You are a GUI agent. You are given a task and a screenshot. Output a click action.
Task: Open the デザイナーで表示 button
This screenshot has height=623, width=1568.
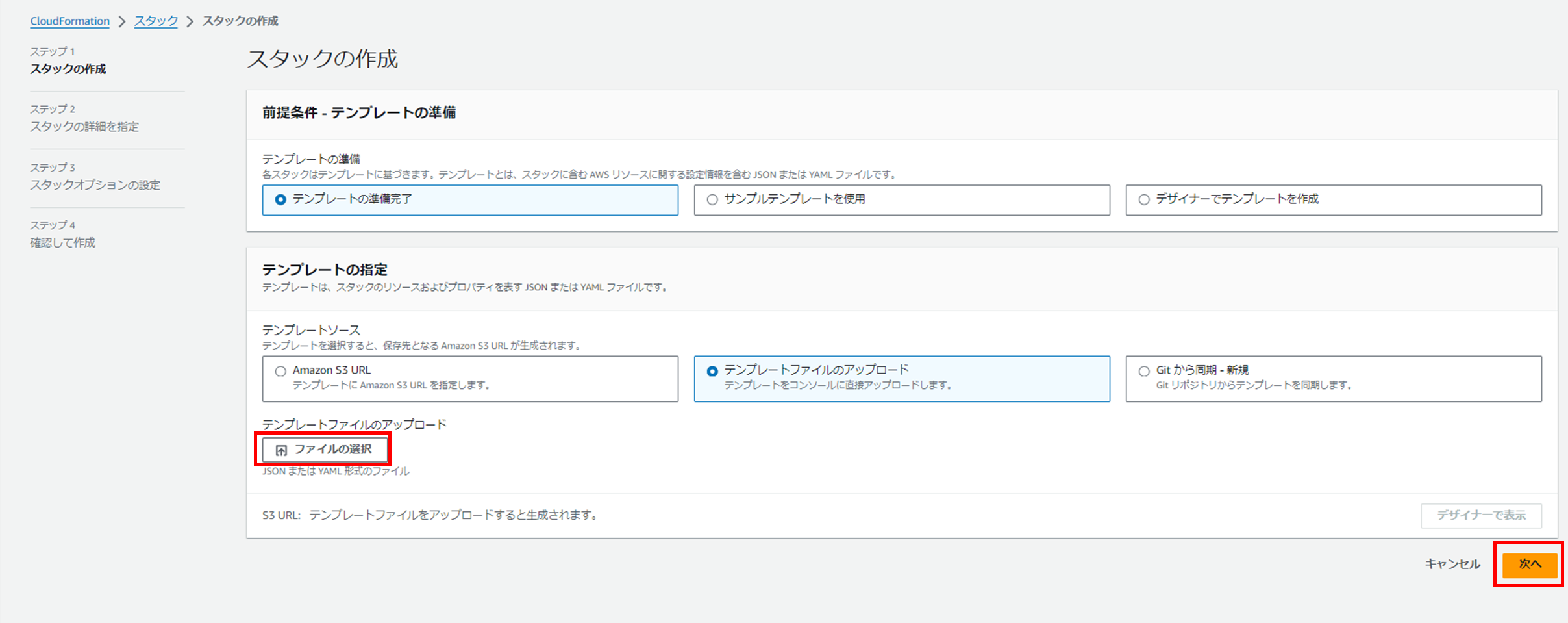tap(1481, 515)
